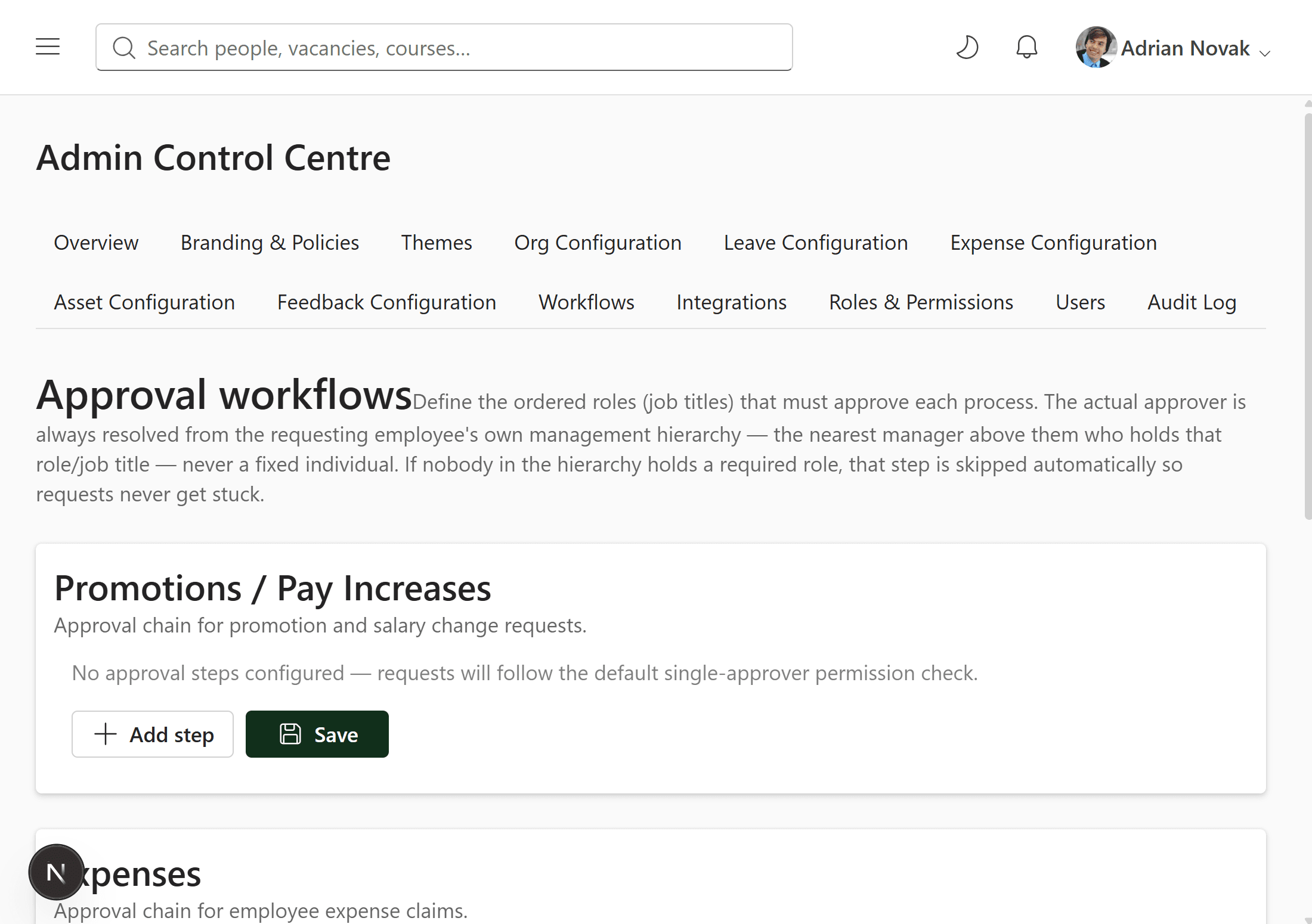This screenshot has width=1312, height=924.
Task: Open notifications bell
Action: [1026, 47]
